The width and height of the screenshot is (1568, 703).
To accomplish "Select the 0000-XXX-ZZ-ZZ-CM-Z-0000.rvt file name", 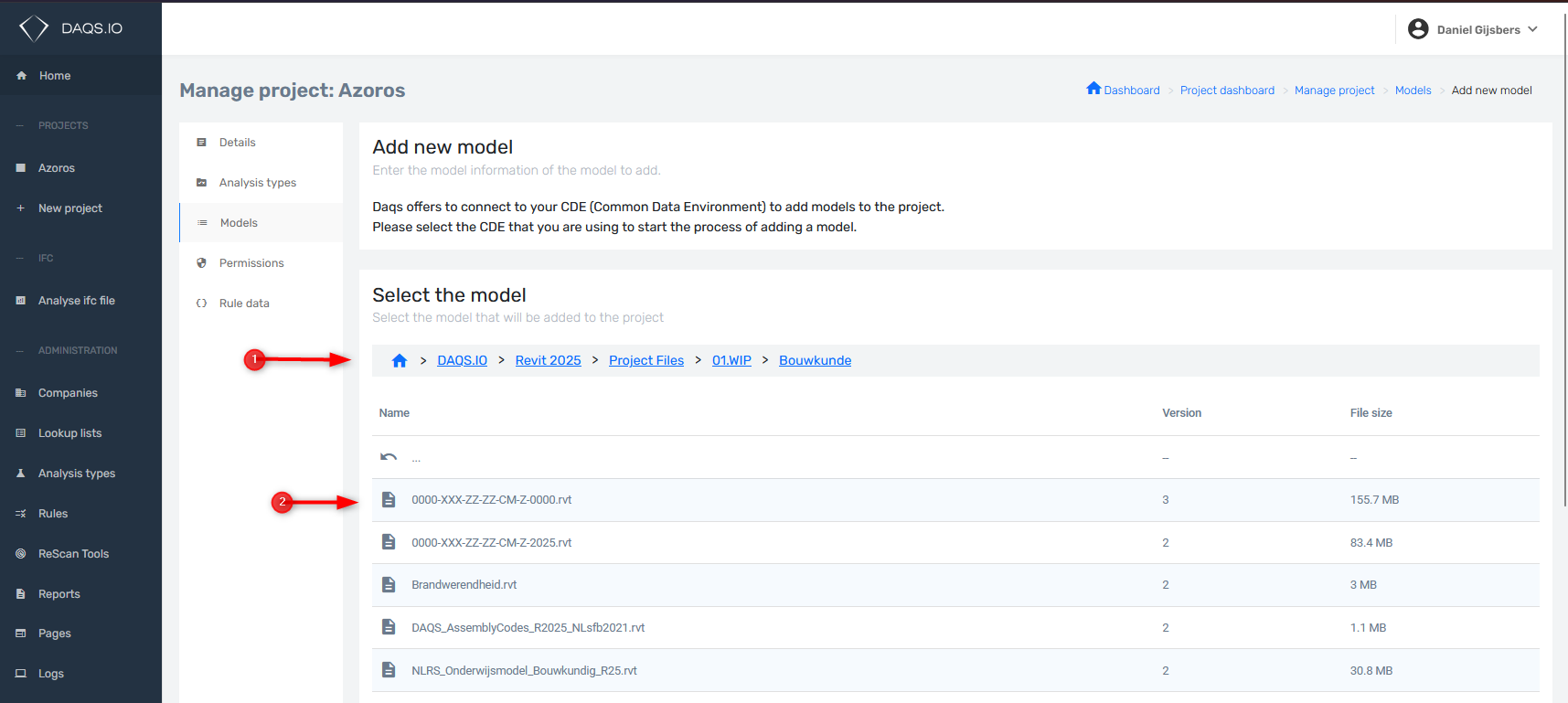I will pyautogui.click(x=492, y=500).
